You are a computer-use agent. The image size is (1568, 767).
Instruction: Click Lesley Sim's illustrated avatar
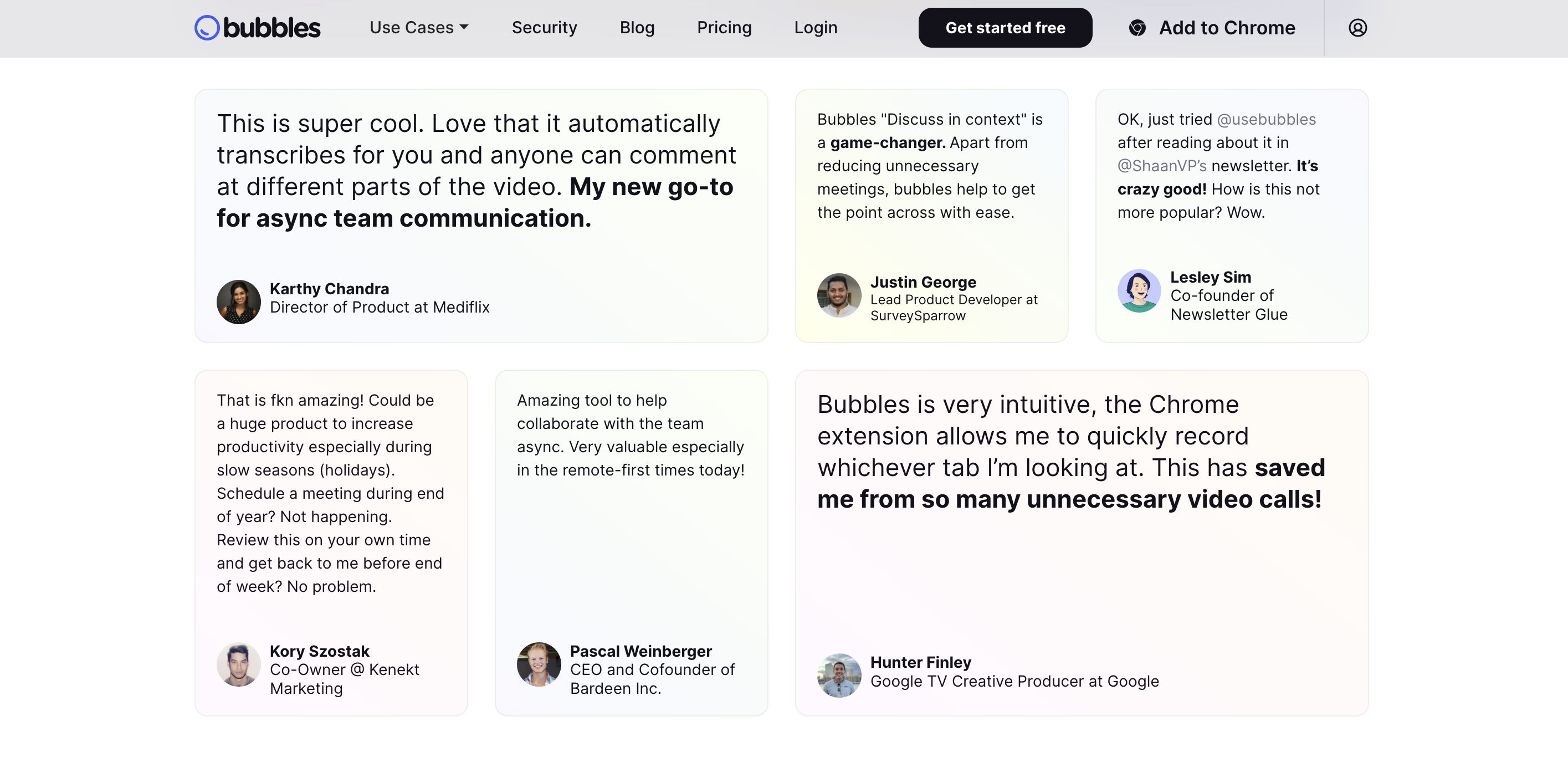1139,291
